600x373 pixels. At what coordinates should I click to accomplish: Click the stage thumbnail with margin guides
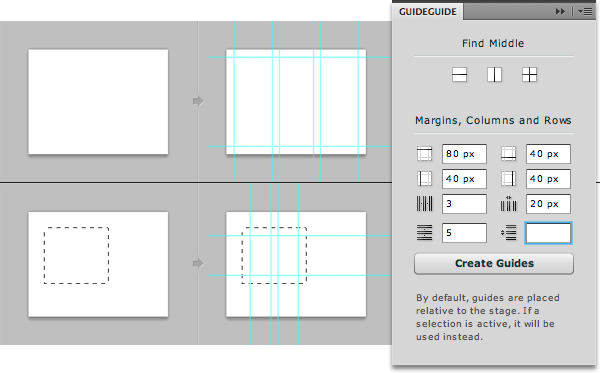point(296,102)
